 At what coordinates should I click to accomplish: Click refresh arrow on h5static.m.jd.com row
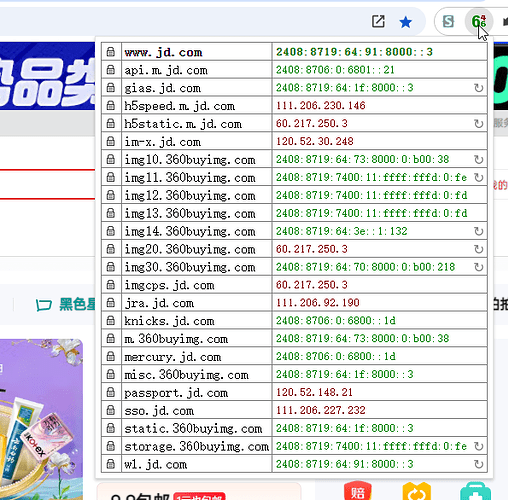[x=479, y=124]
